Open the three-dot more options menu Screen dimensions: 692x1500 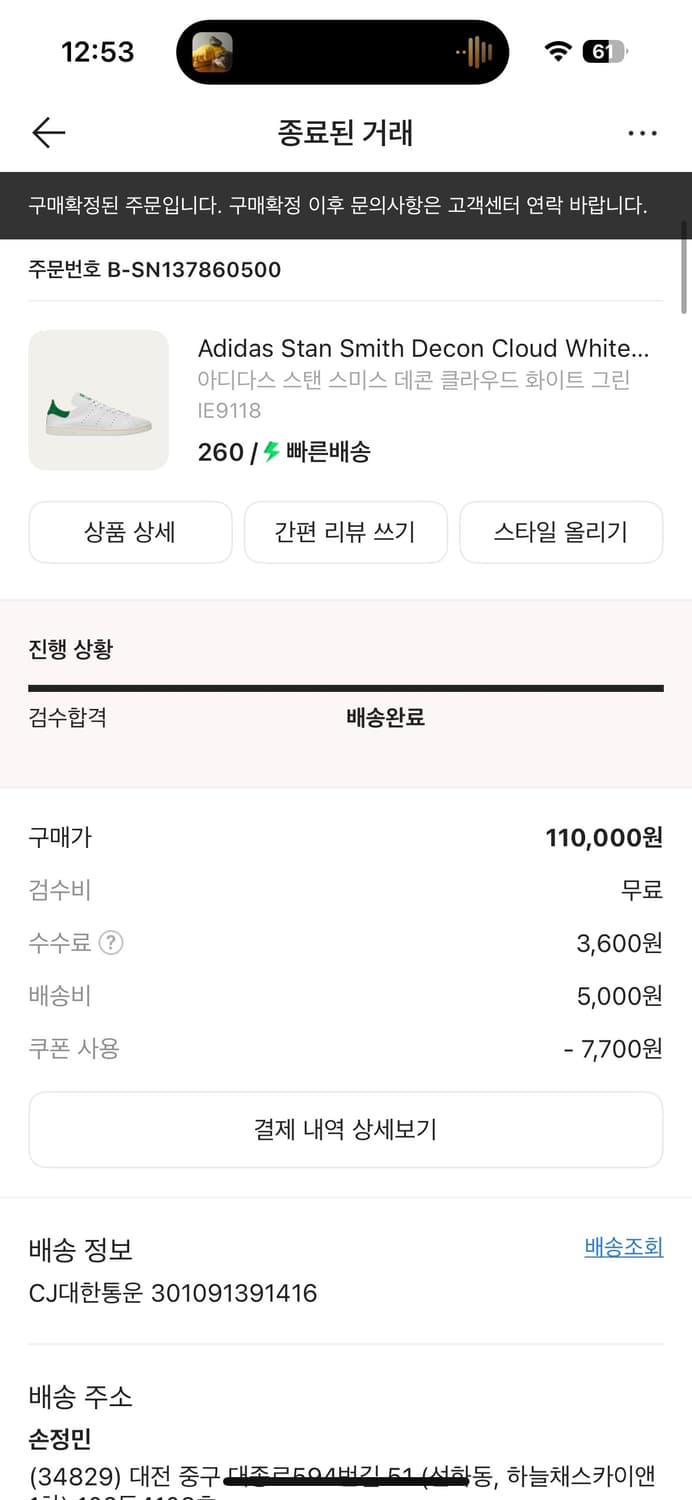click(x=643, y=132)
